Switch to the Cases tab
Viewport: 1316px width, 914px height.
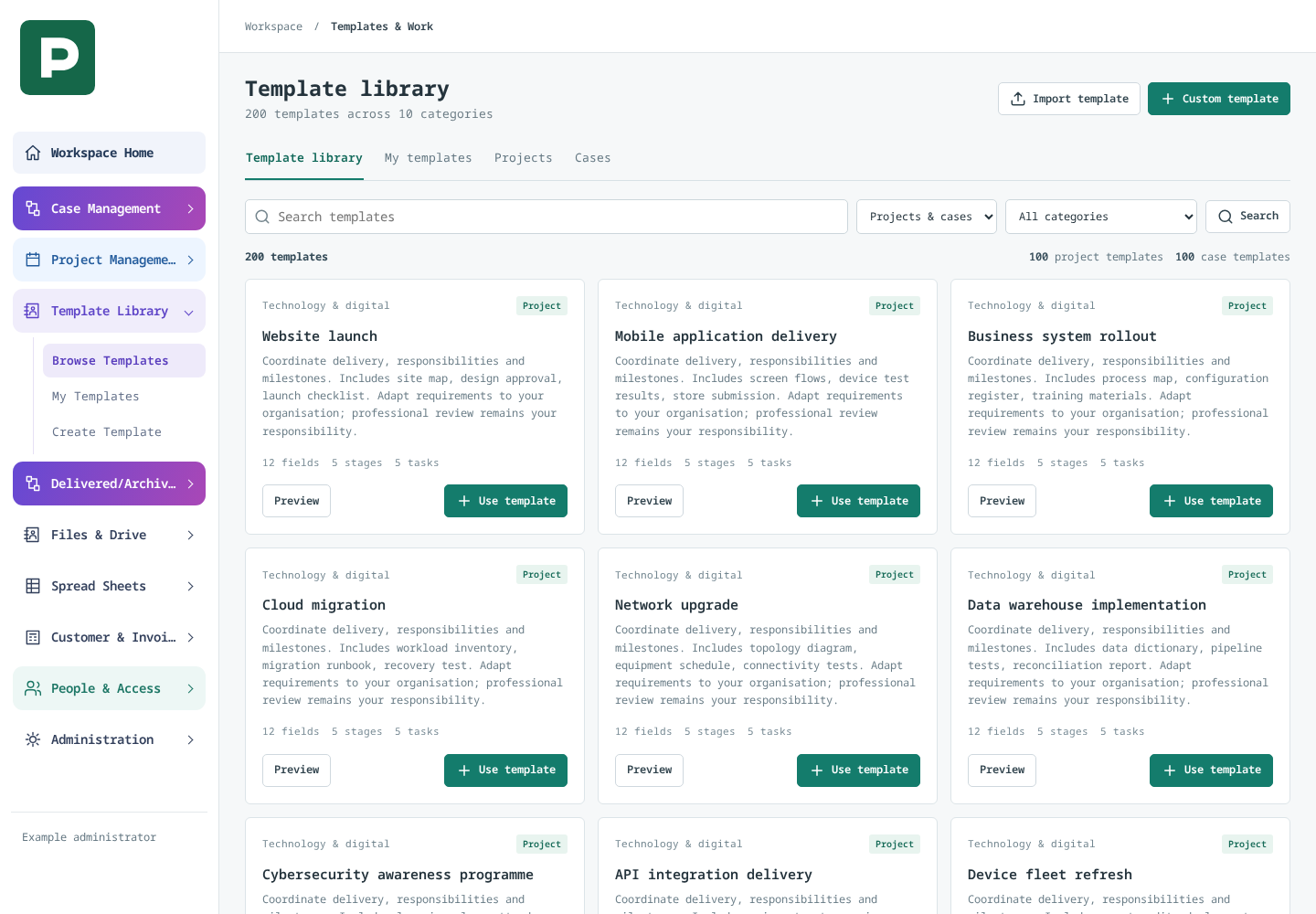tap(593, 158)
